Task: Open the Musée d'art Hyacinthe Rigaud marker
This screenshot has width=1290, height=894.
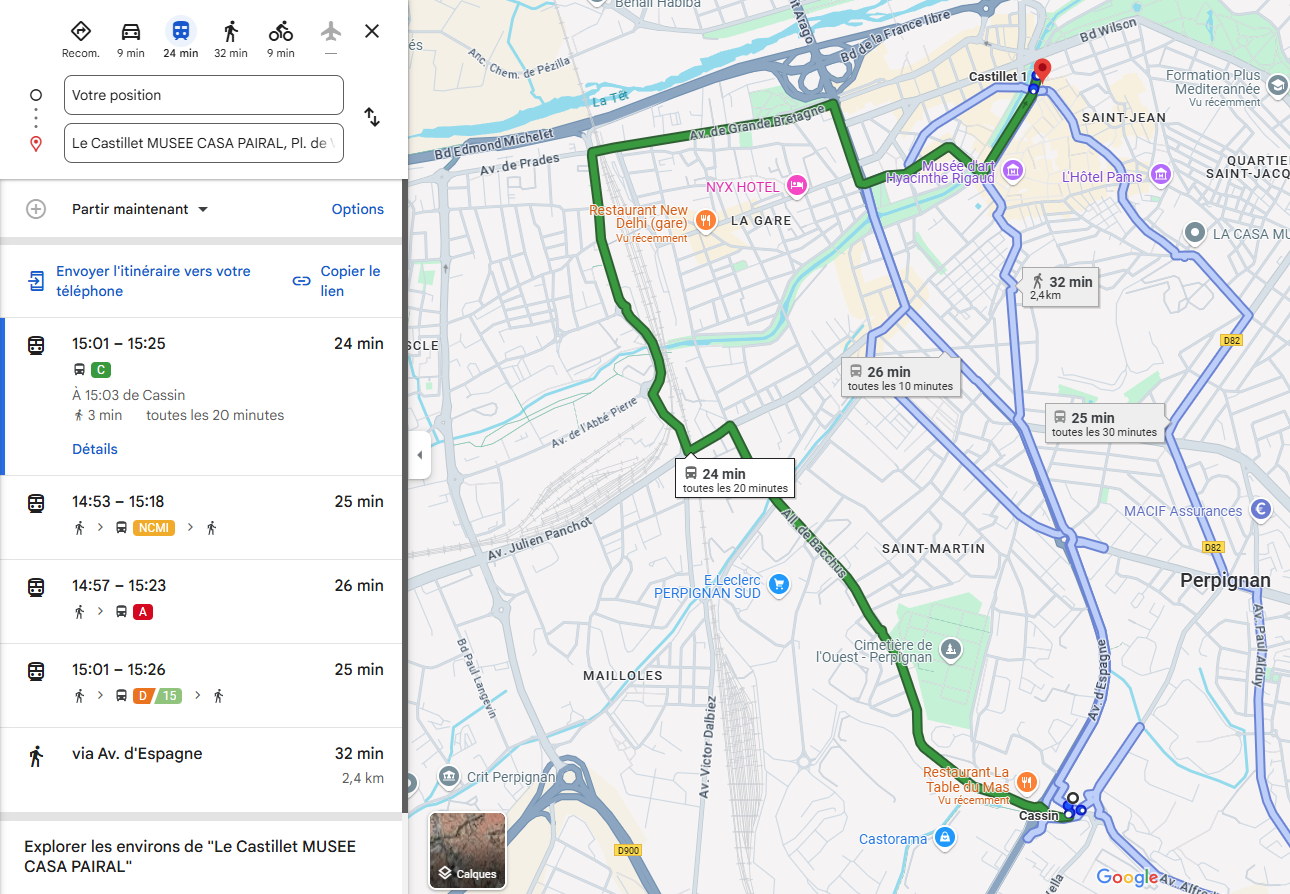Action: 1012,172
